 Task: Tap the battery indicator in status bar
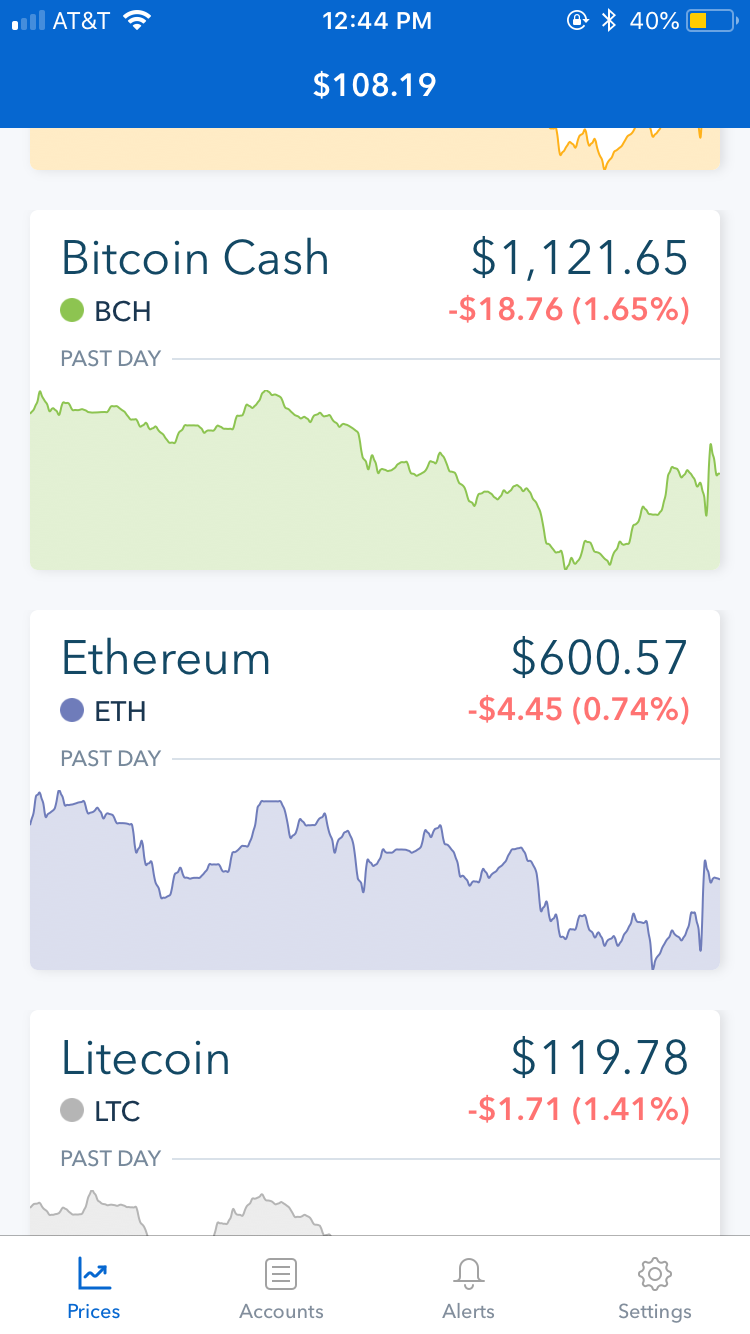tap(711, 21)
